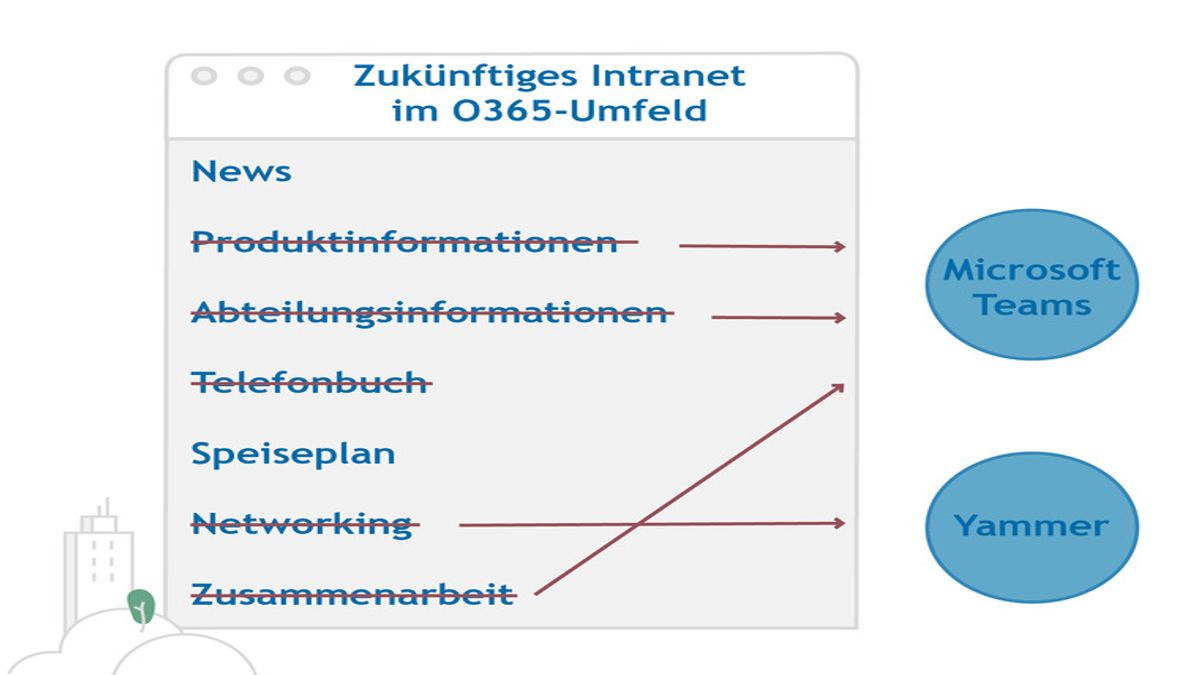Viewport: 1200px width, 675px height.
Task: Click the arrowhead pointing toward Yammer
Action: (838, 523)
